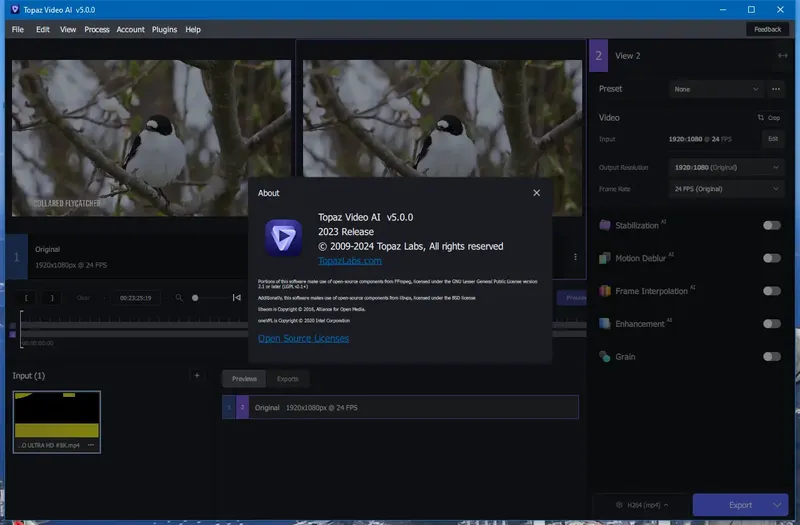Switch on the Grain filter
Image resolution: width=800 pixels, height=525 pixels.
(771, 356)
